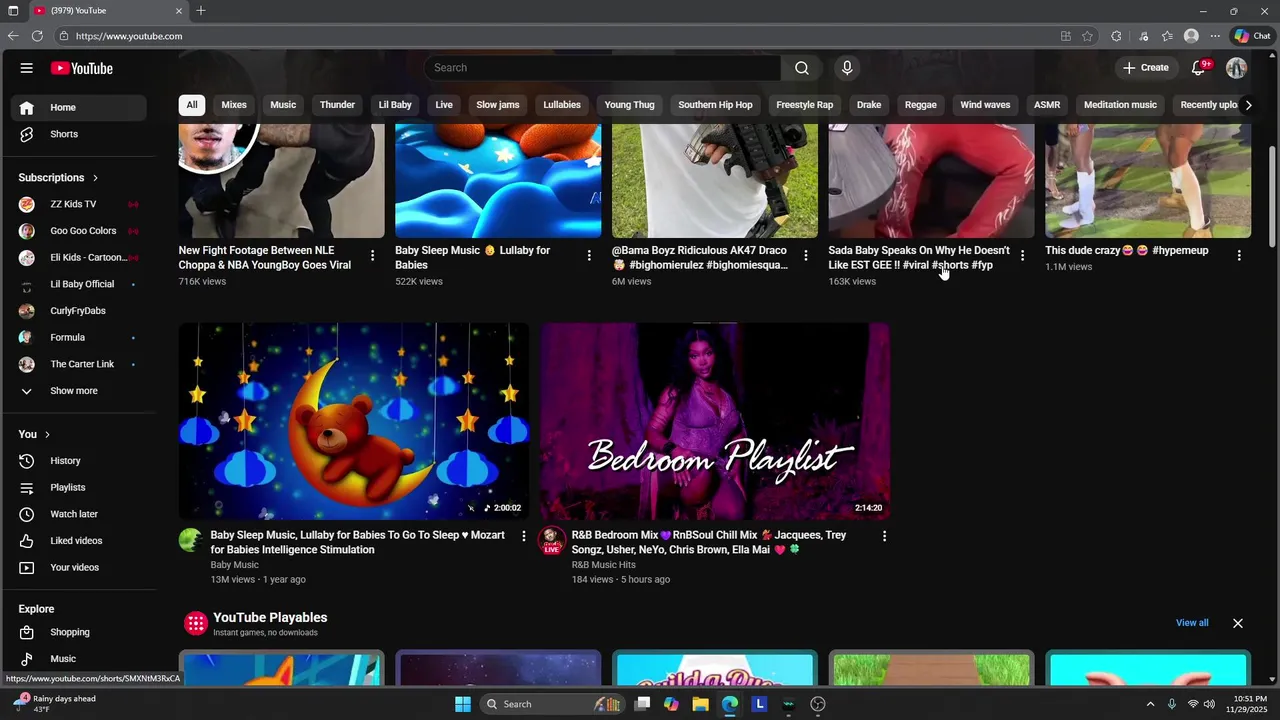This screenshot has height=720, width=1280.
Task: Open Microsoft Edge in taskbar
Action: tap(730, 704)
